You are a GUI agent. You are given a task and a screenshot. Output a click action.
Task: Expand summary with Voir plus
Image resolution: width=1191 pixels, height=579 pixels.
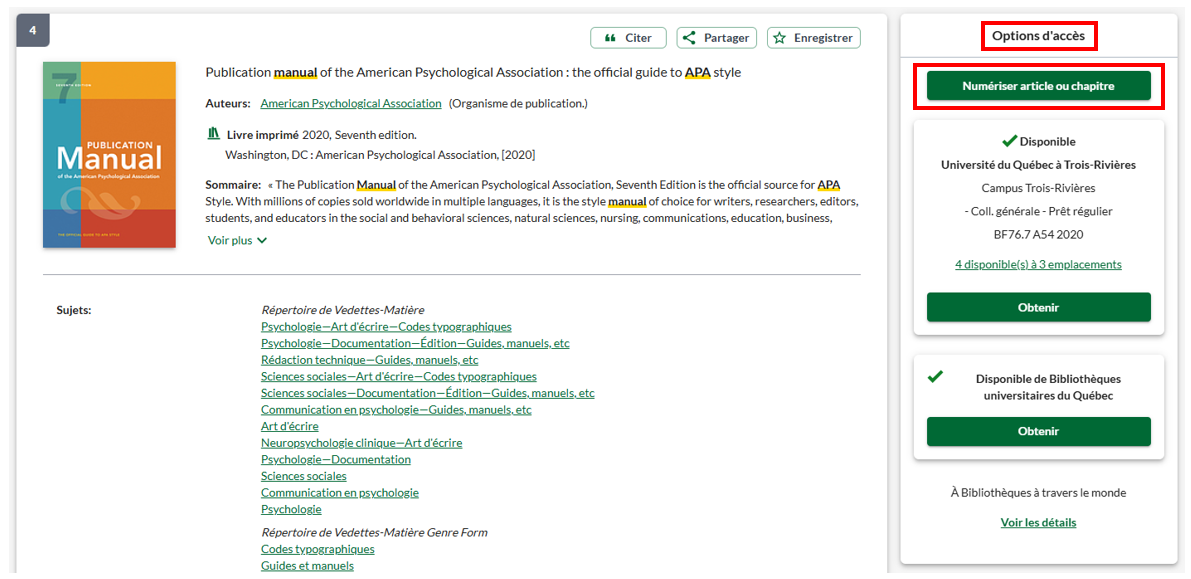[x=237, y=240]
